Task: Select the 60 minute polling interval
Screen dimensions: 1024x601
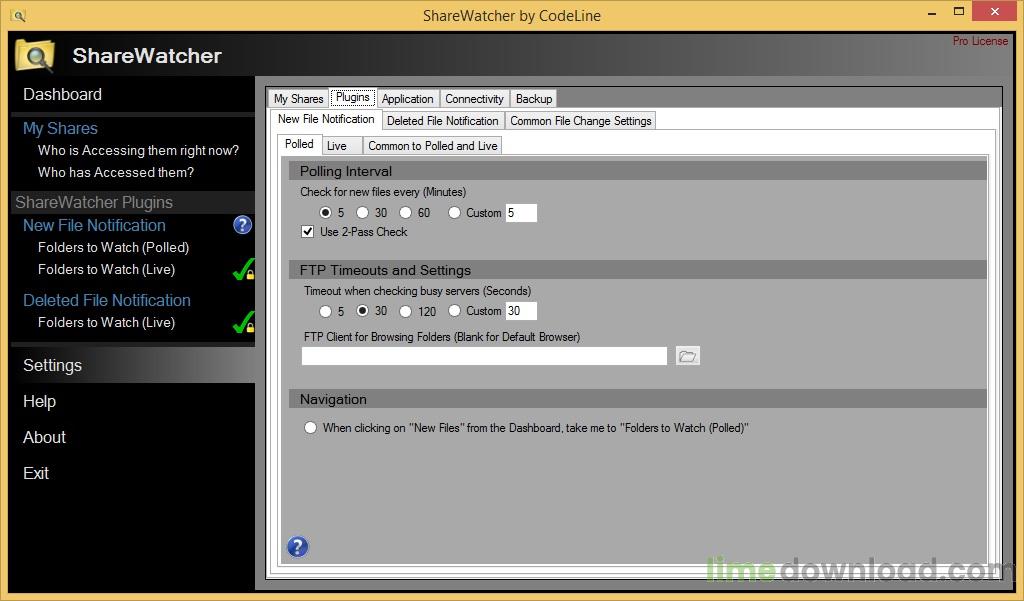Action: (x=406, y=212)
